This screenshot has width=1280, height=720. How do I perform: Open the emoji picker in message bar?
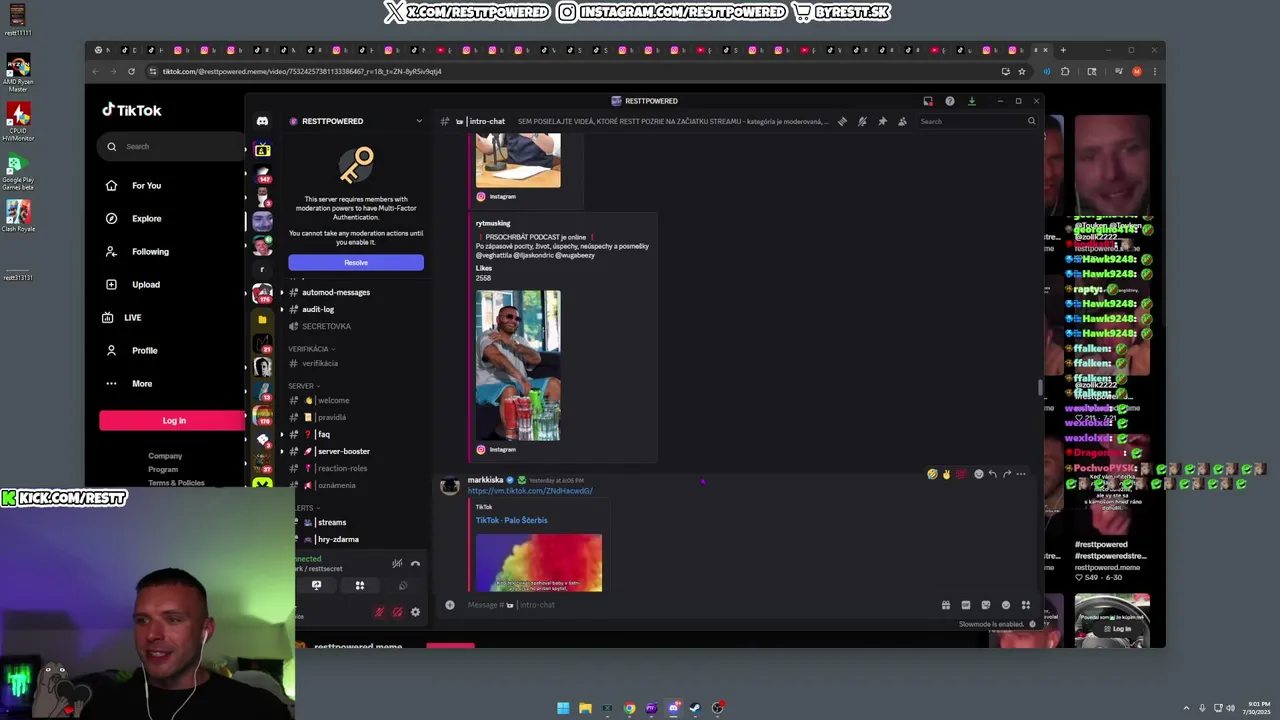click(1005, 605)
